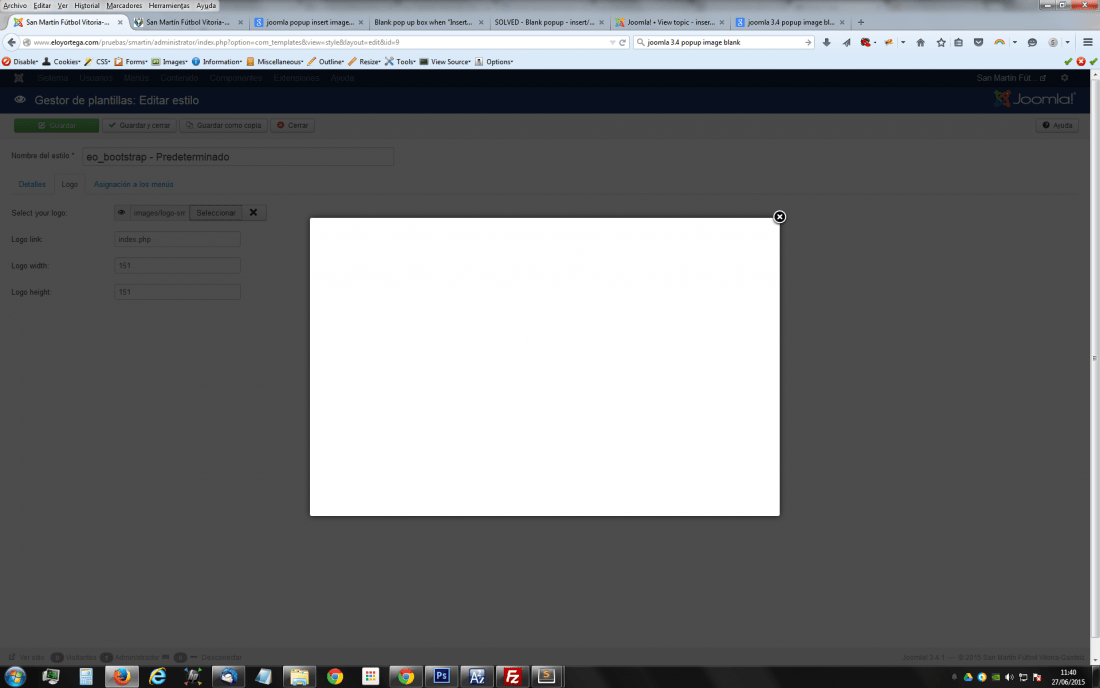Click the Joomla settings gear icon
Image resolution: width=1100 pixels, height=688 pixels.
tap(1065, 78)
